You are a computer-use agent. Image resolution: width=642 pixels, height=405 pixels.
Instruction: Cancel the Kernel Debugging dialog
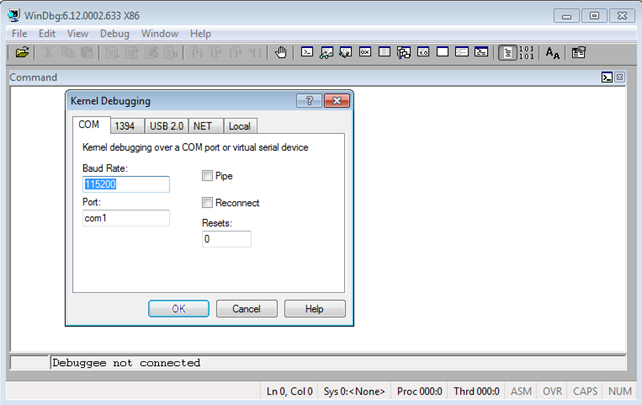[246, 309]
